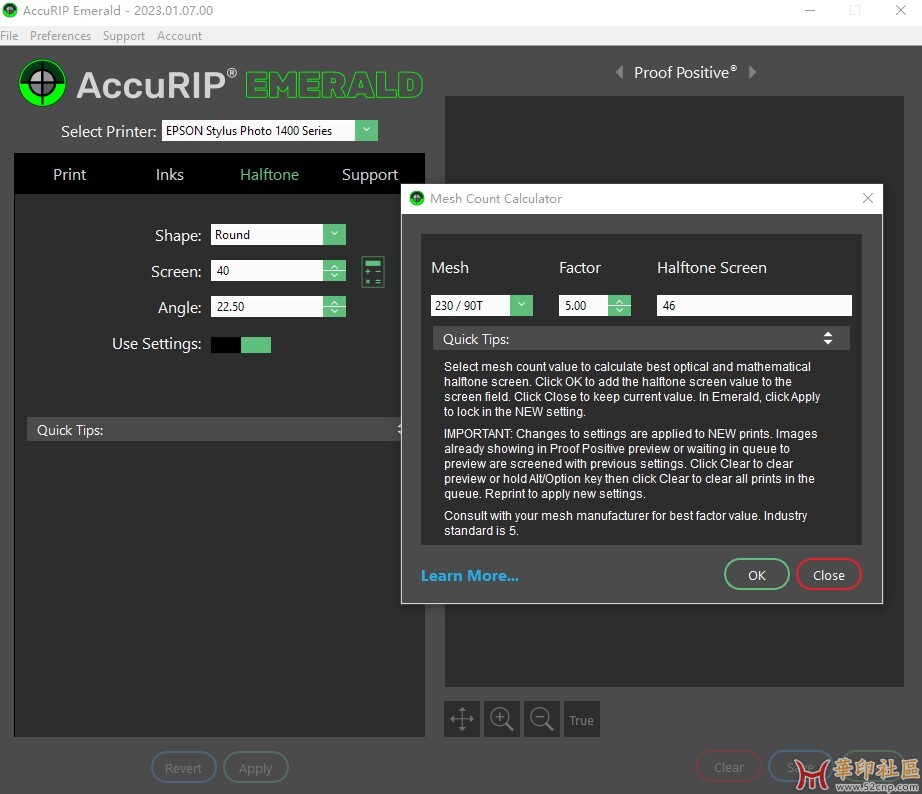Screen dimensions: 922x794
Task: Go to next panel with right arrow
Action: point(753,72)
